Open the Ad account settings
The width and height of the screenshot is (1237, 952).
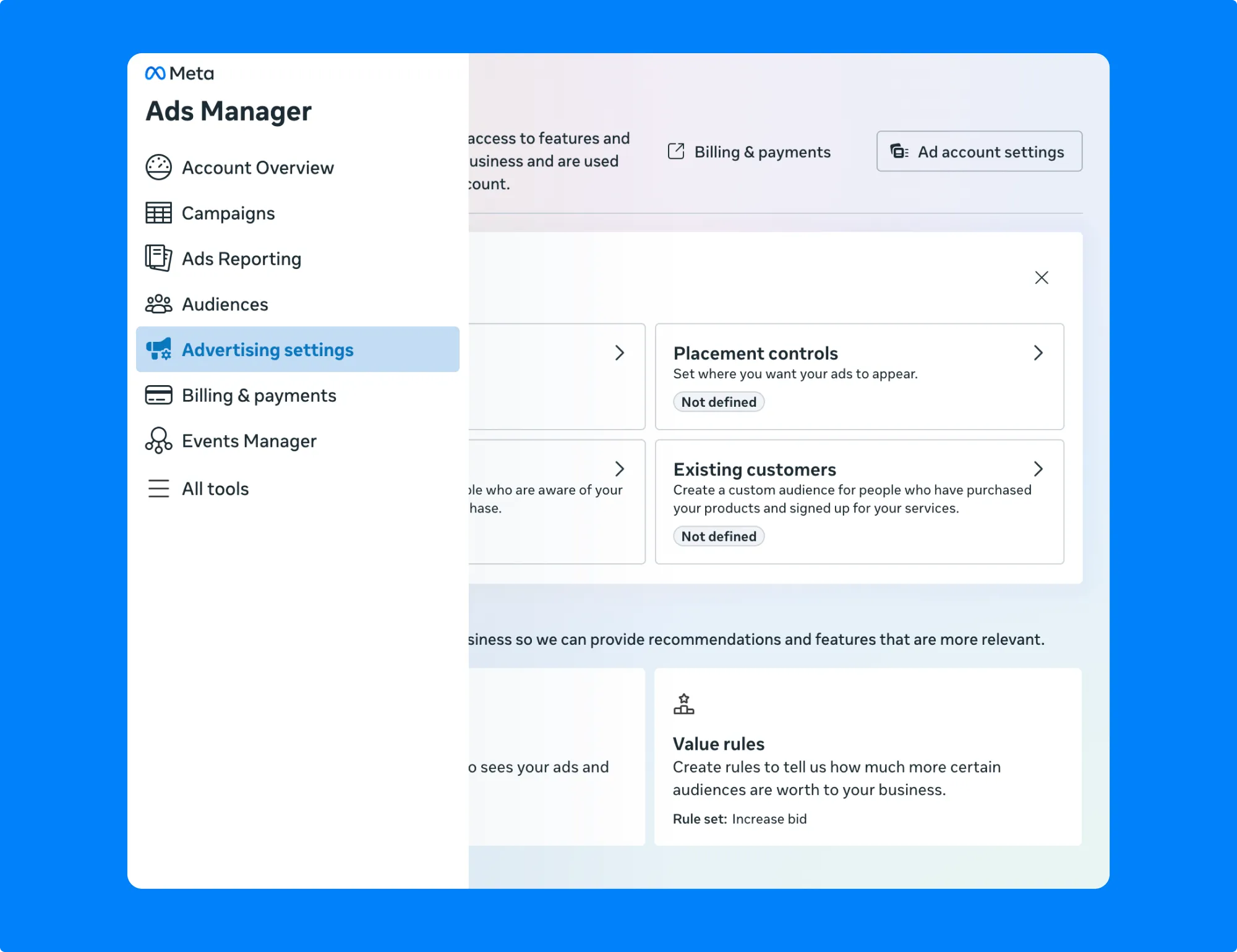coord(979,151)
